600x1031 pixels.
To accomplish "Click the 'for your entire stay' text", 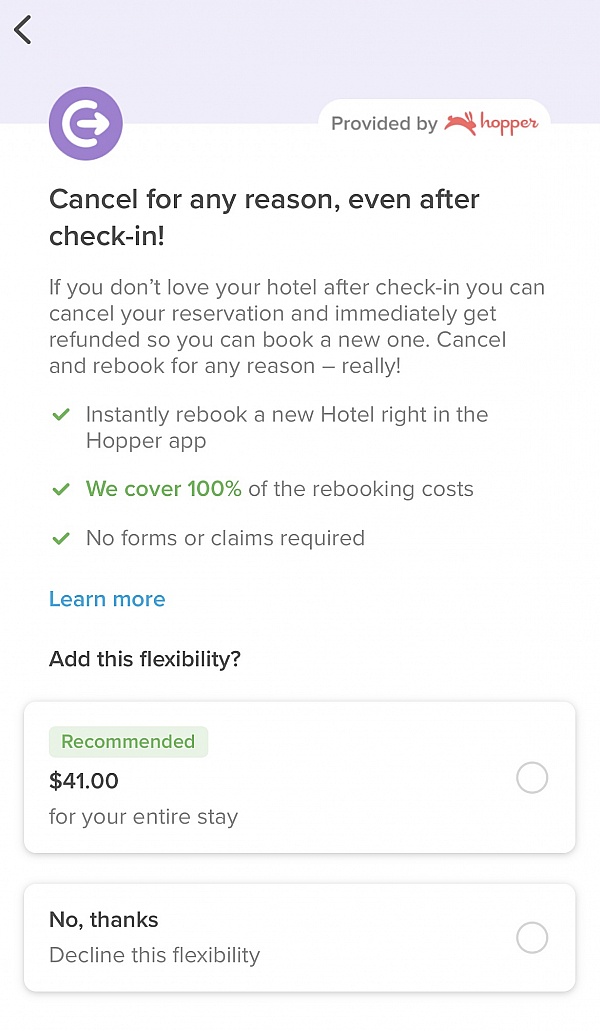I will 143,816.
